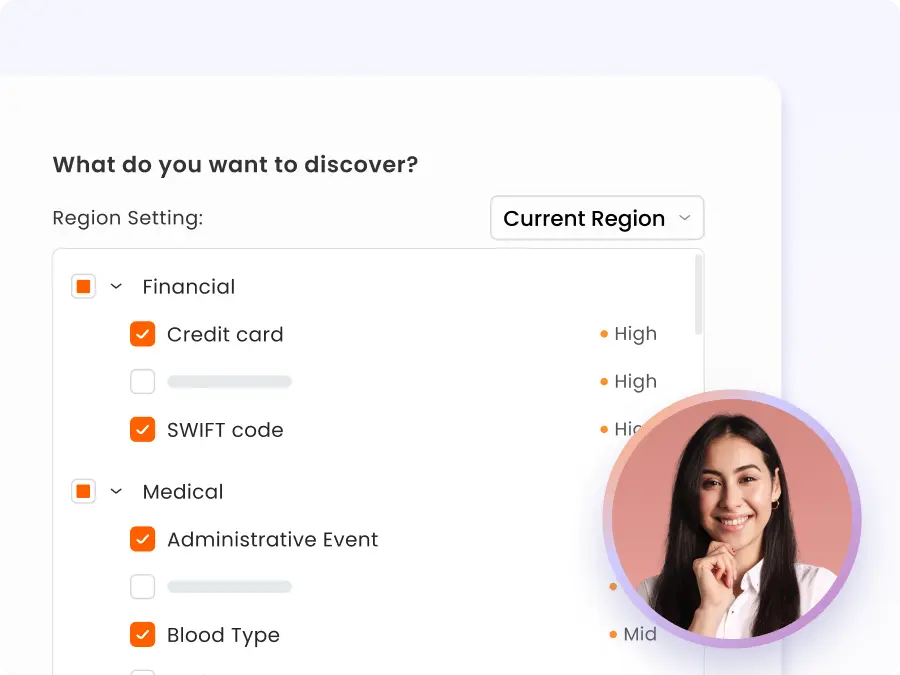Collapse the Medical category chevron

(116, 491)
